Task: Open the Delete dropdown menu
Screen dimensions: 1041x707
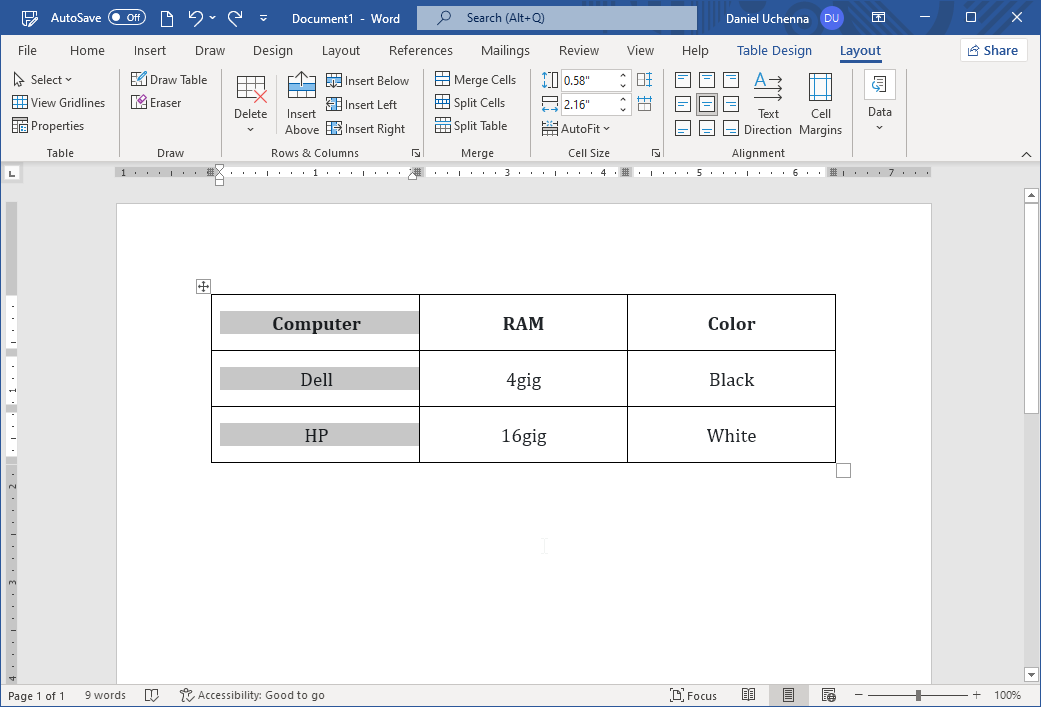Action: click(251, 103)
